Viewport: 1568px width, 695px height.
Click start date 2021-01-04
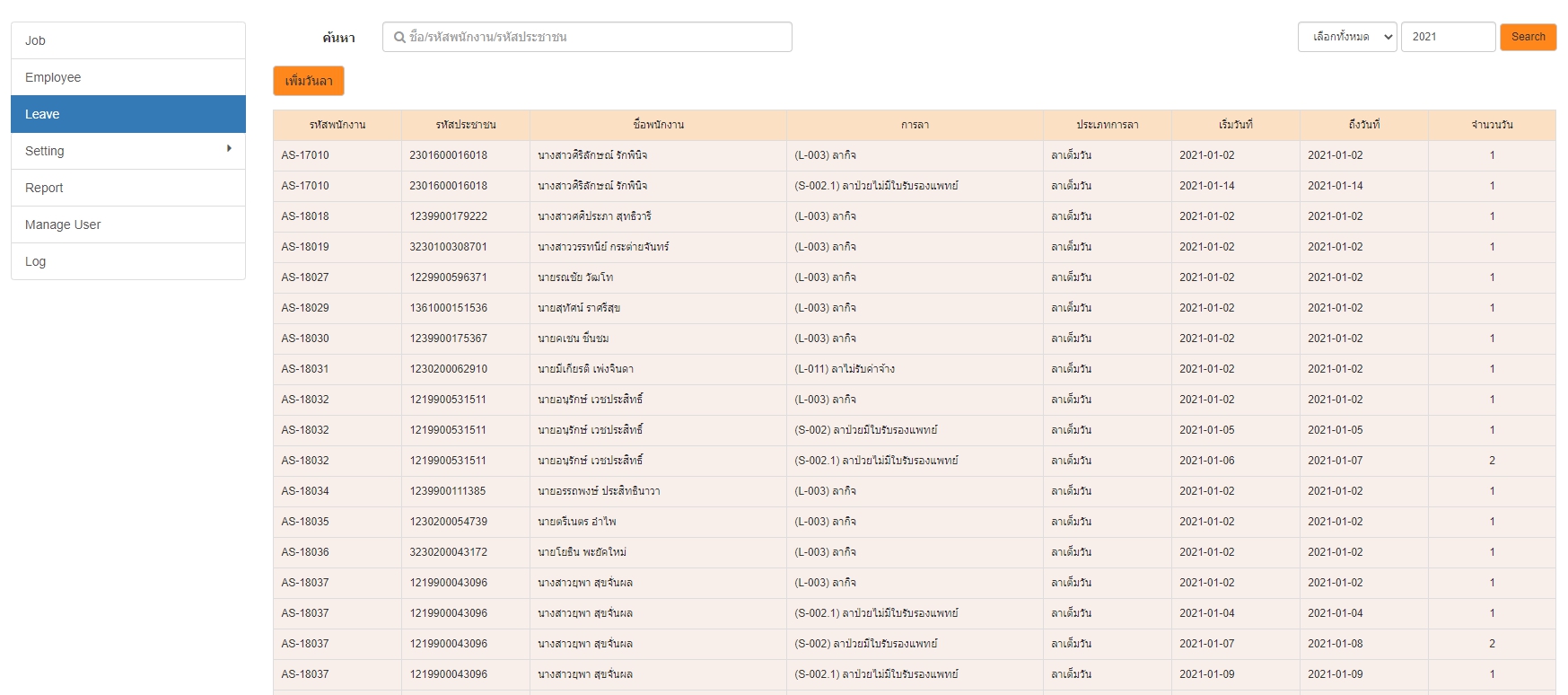[x=1207, y=613]
